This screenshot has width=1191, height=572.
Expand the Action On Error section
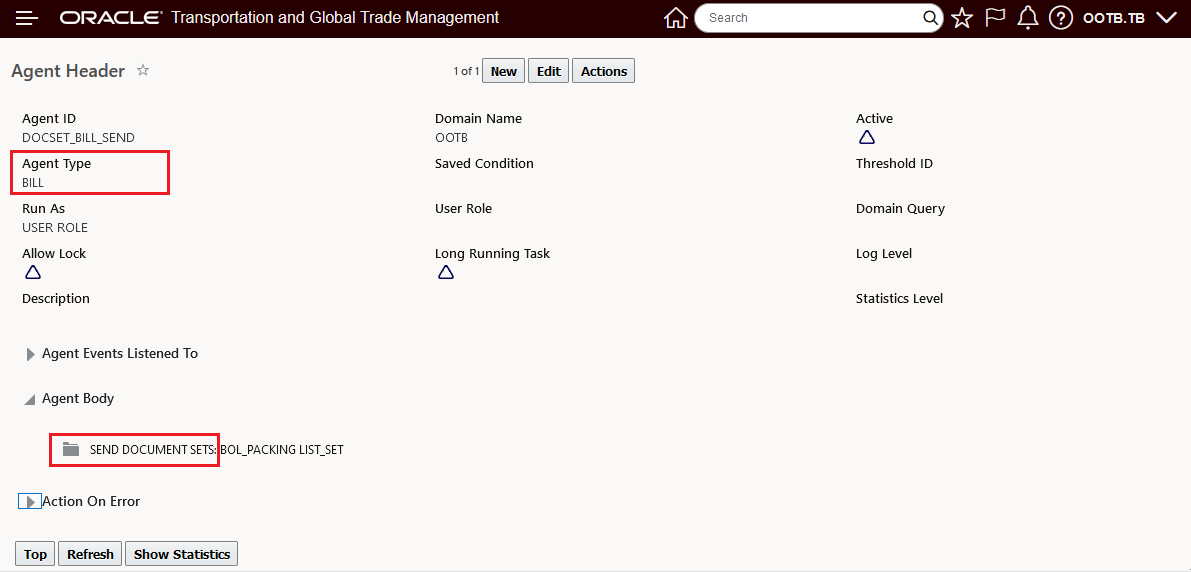click(30, 502)
